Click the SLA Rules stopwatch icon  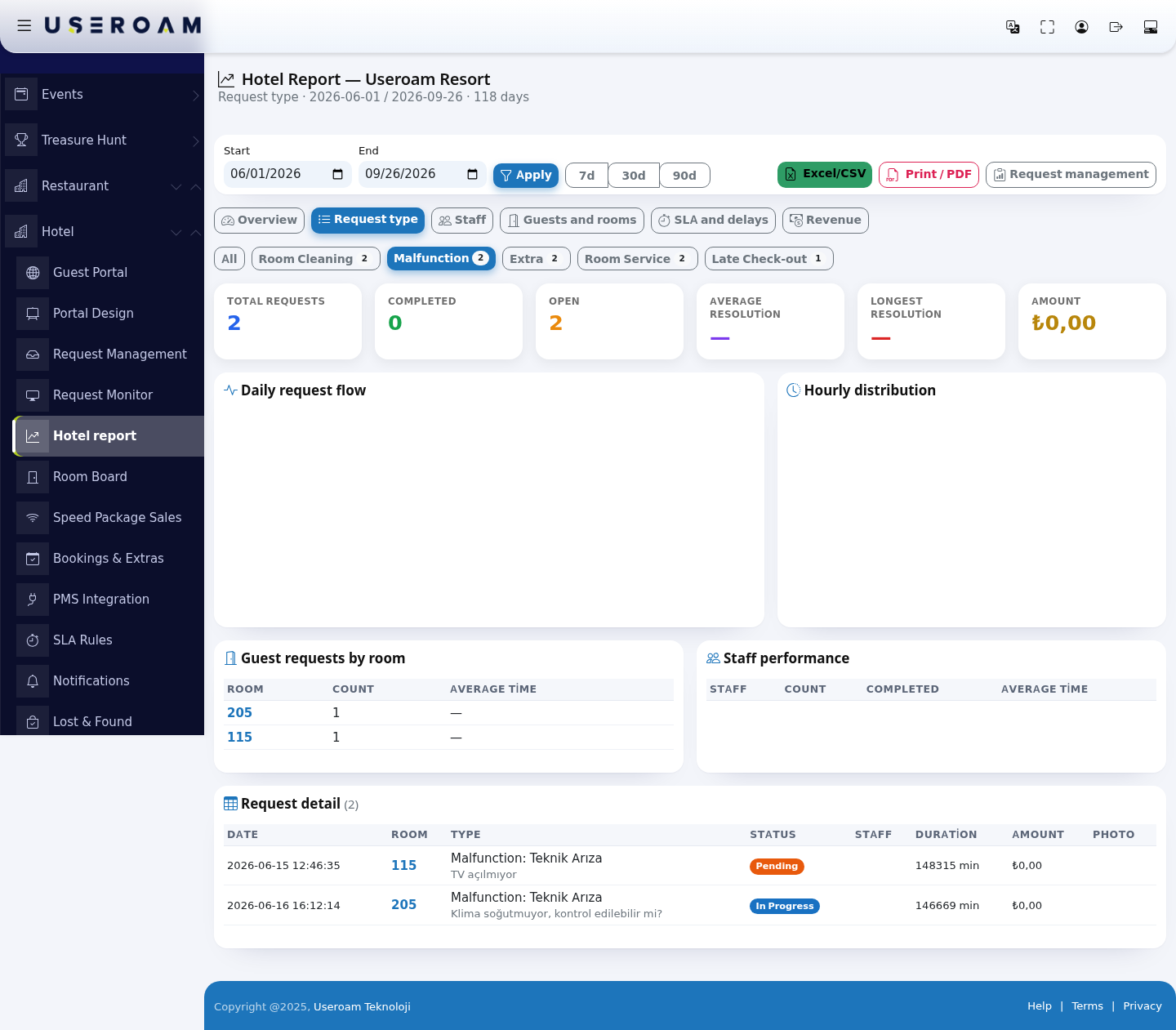point(33,640)
